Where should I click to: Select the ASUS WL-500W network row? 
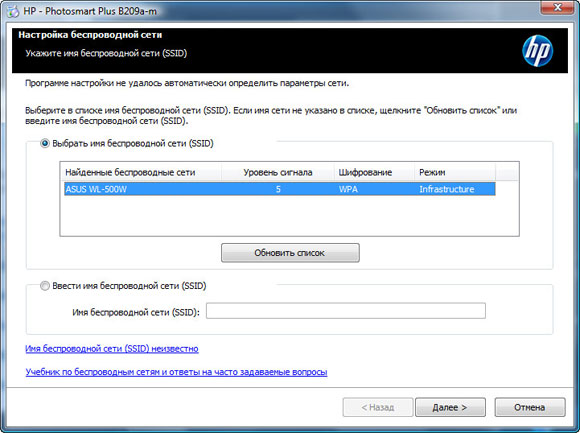[280, 189]
